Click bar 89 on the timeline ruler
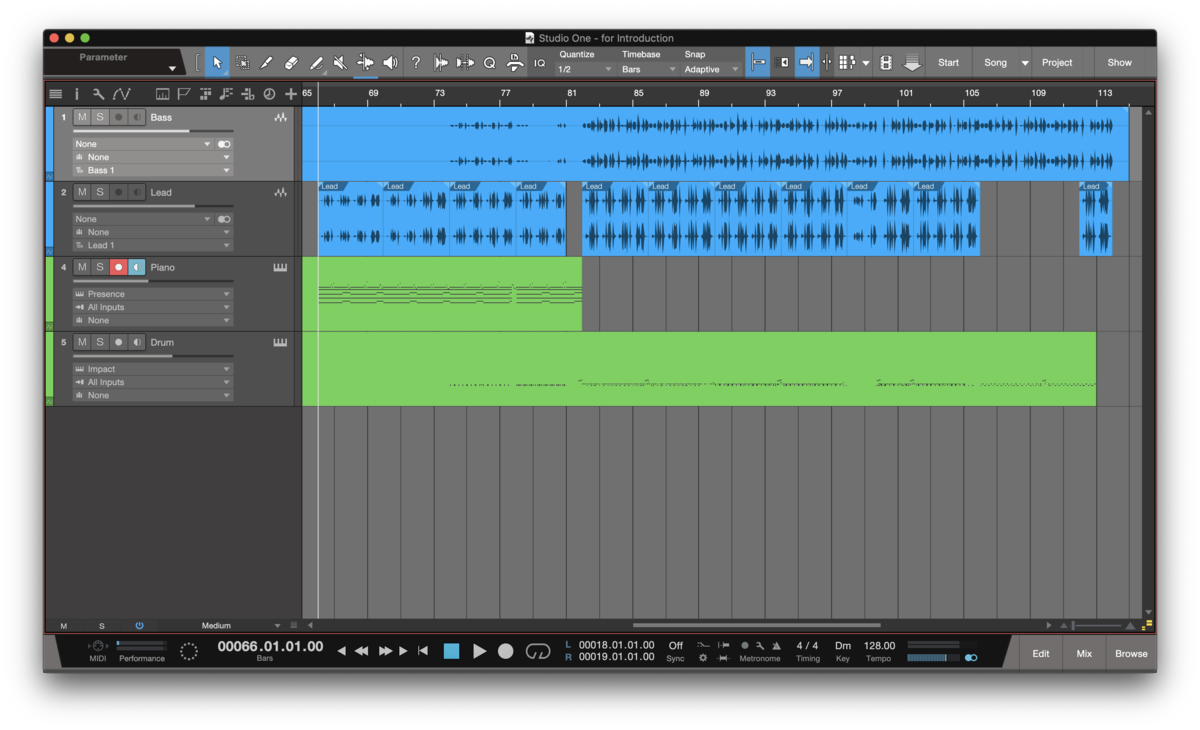This screenshot has height=730, width=1200. [x=704, y=94]
